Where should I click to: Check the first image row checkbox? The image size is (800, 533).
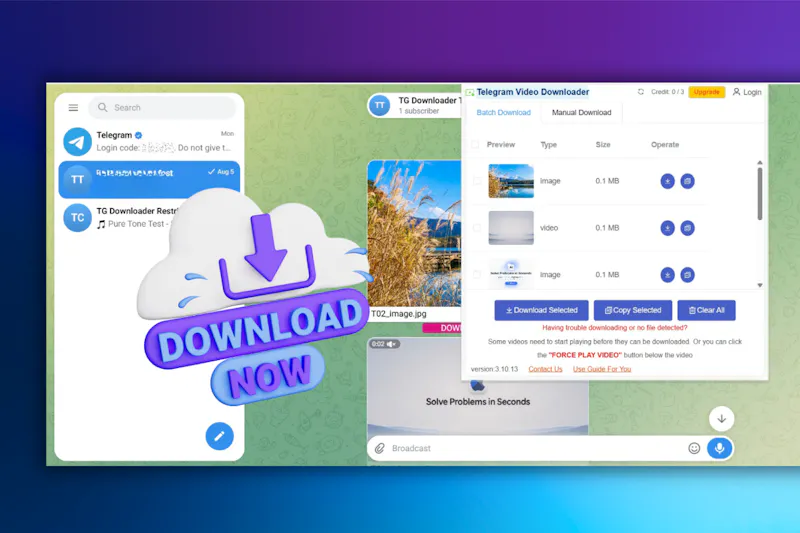point(477,181)
